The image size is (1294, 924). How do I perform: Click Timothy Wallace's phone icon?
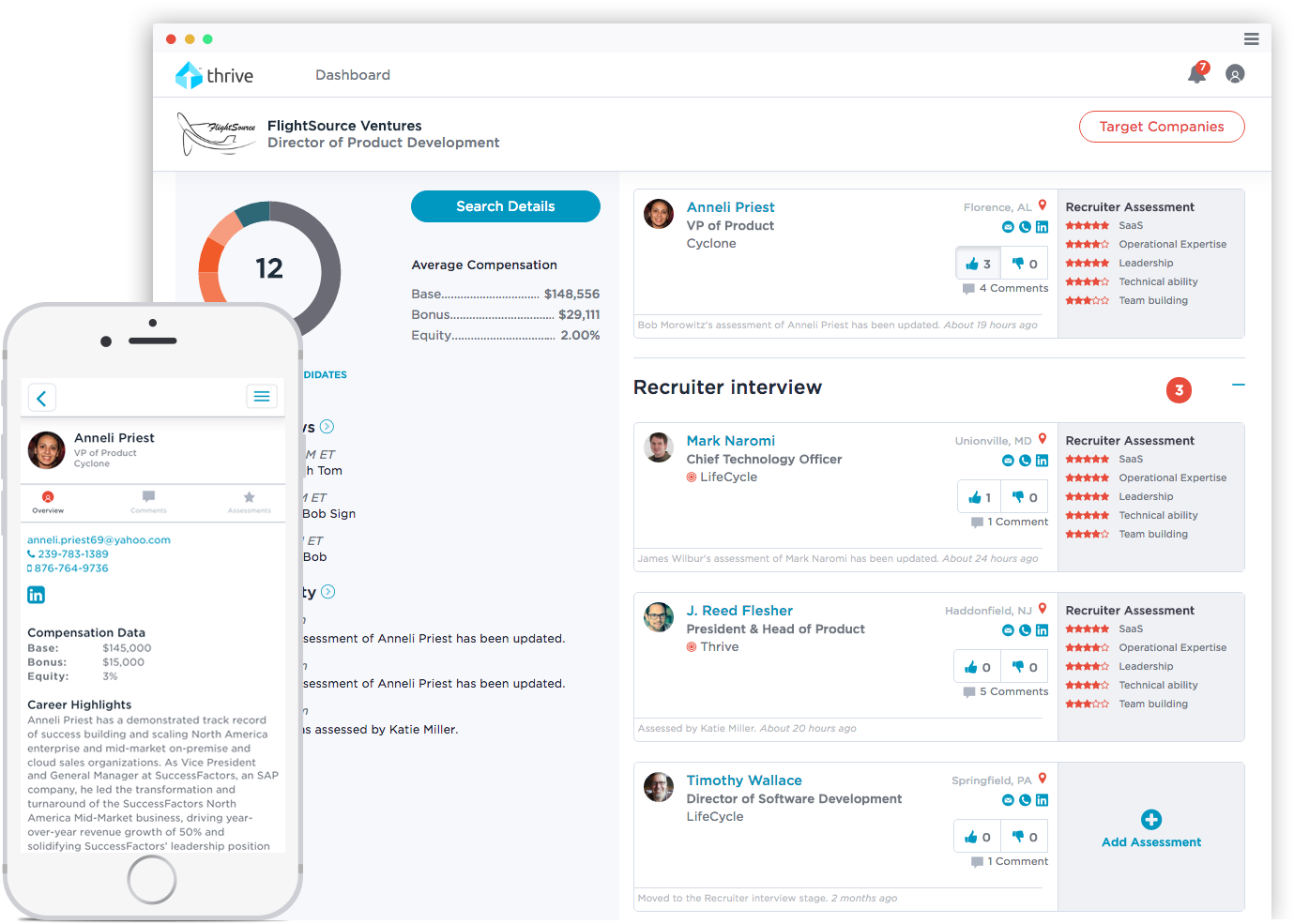pos(1025,800)
